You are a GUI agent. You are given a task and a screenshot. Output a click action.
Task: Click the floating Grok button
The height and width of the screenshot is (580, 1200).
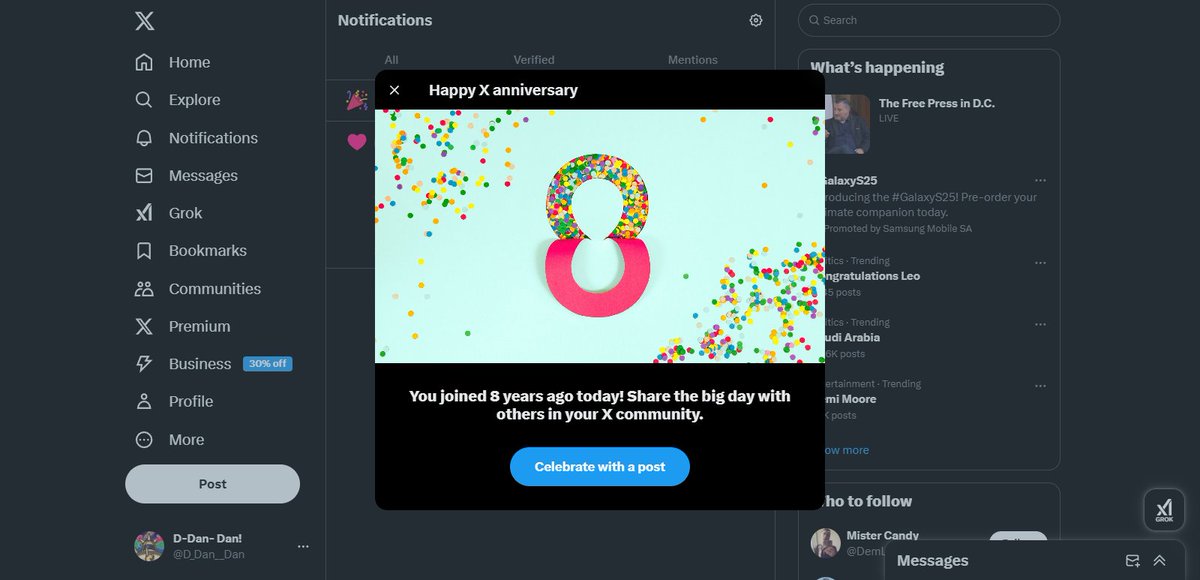[x=1164, y=509]
